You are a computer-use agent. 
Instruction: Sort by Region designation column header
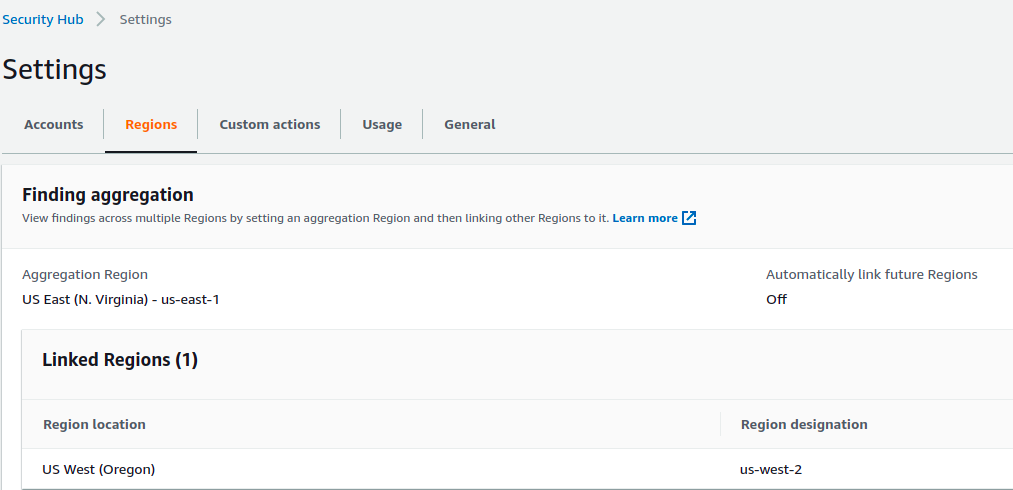[804, 424]
